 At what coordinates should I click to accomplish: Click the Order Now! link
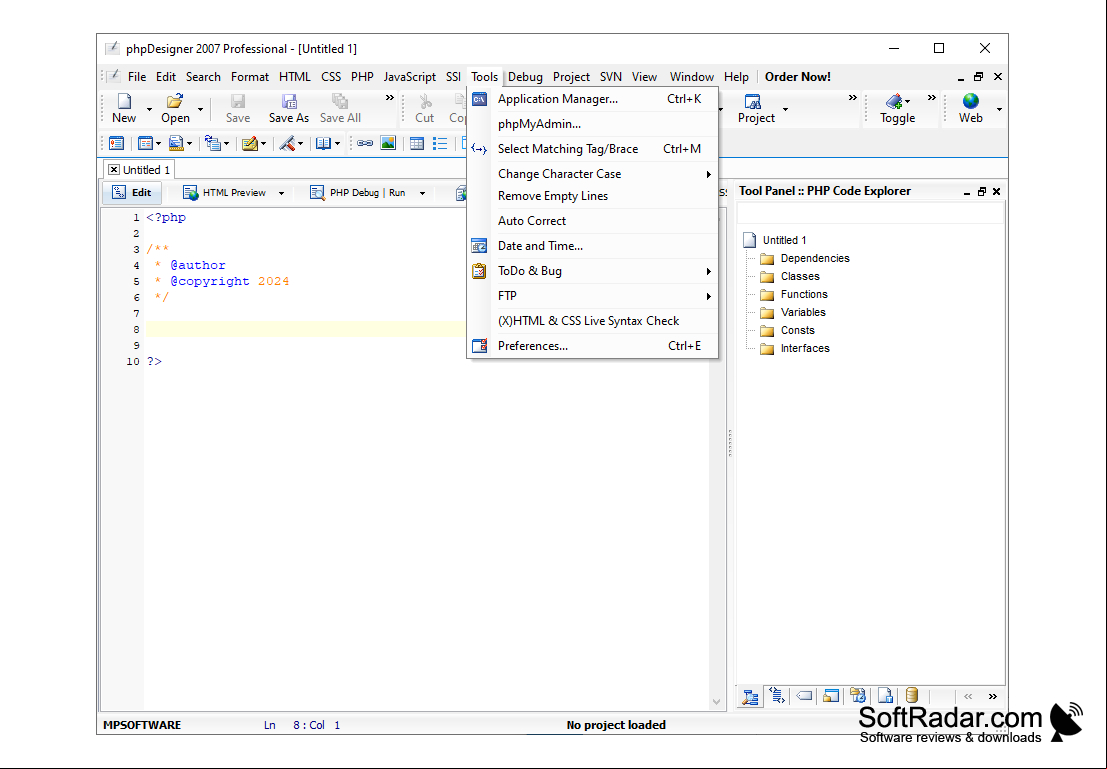coord(798,77)
